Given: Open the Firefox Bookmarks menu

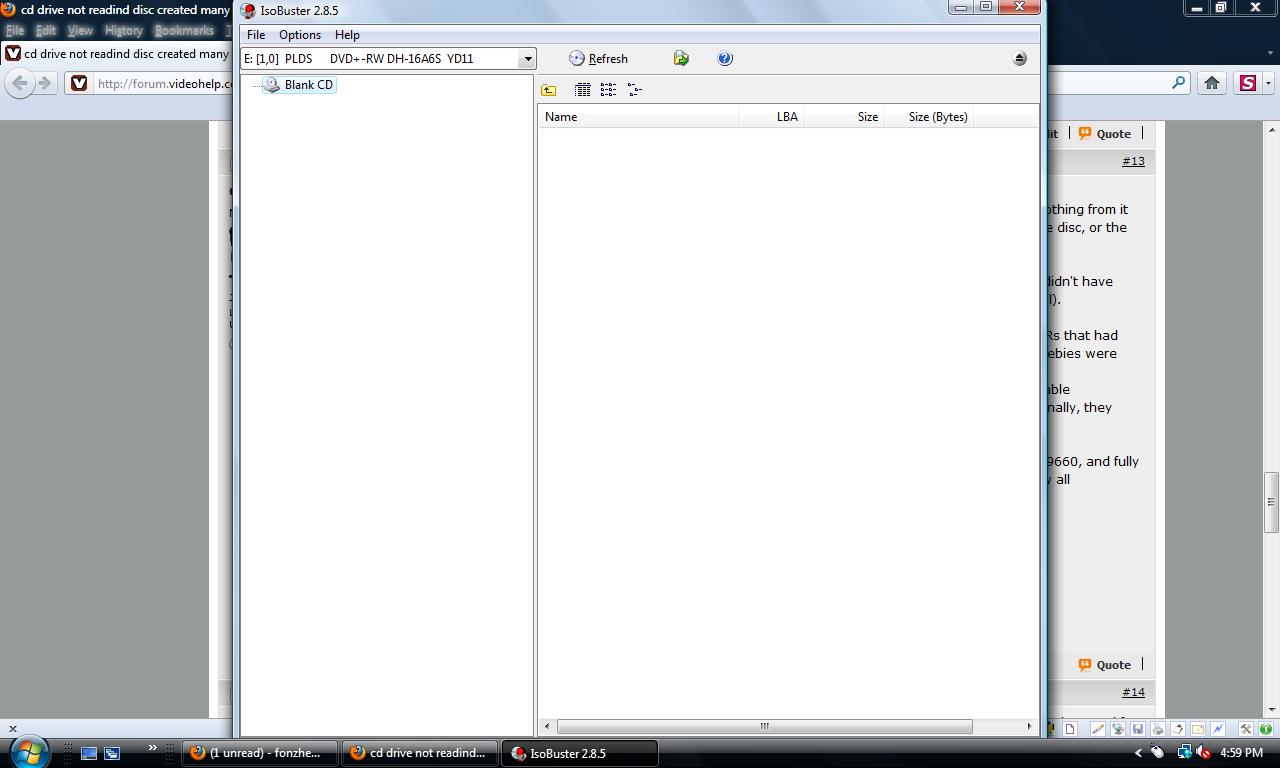Looking at the screenshot, I should (x=184, y=31).
